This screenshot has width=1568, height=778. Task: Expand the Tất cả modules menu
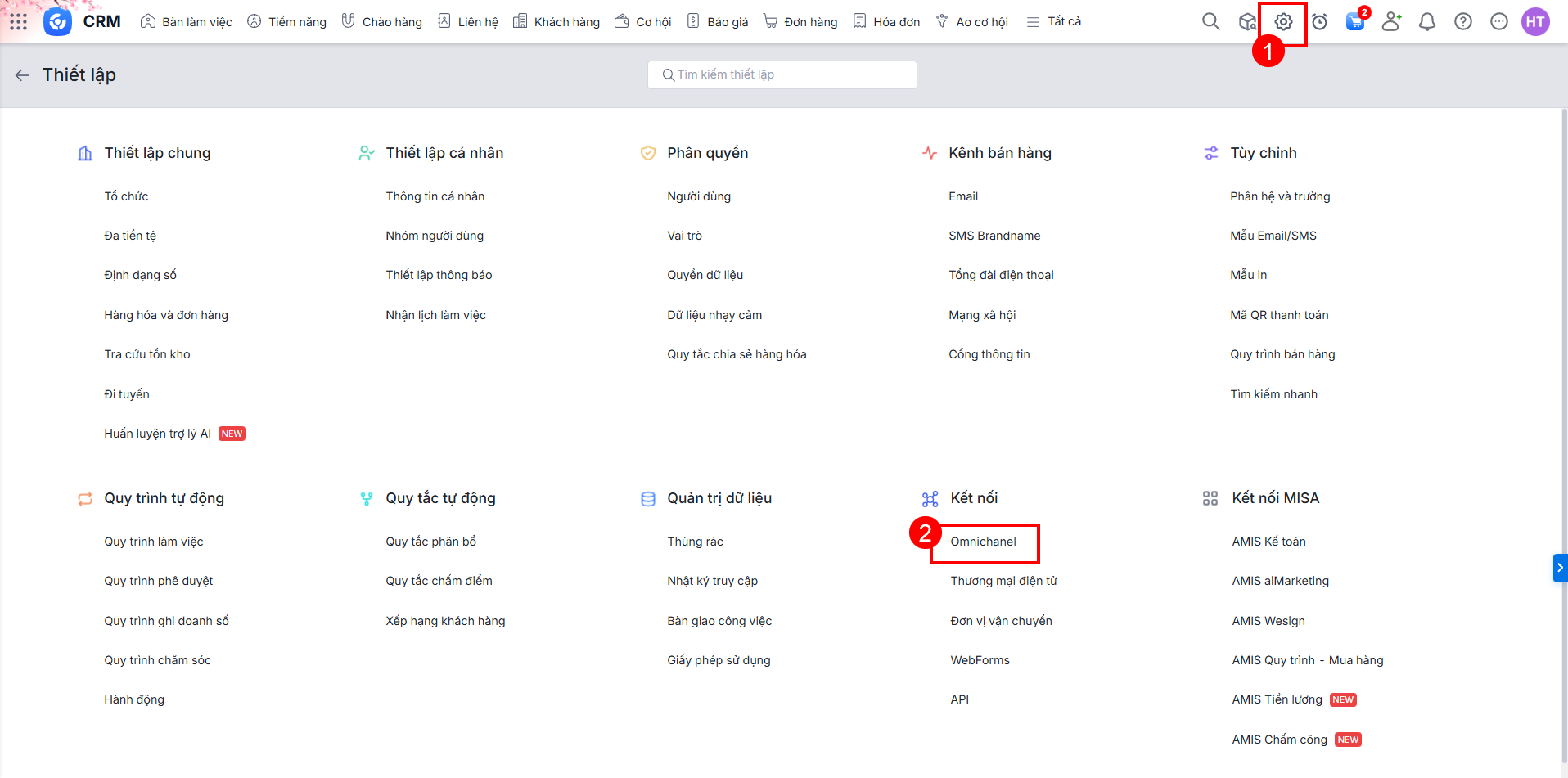[x=1054, y=22]
